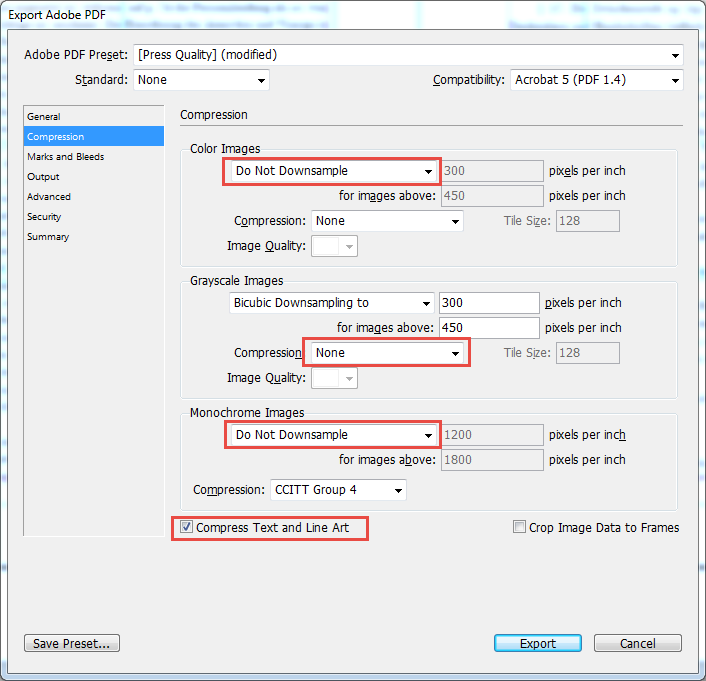Select the Output panel in sidebar
The width and height of the screenshot is (706, 681).
(x=94, y=177)
